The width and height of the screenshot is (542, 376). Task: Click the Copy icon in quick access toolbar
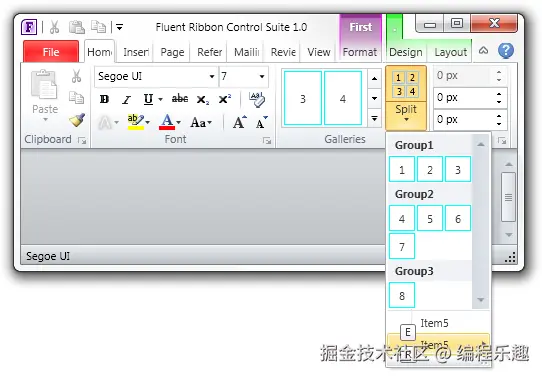pyautogui.click(x=99, y=27)
